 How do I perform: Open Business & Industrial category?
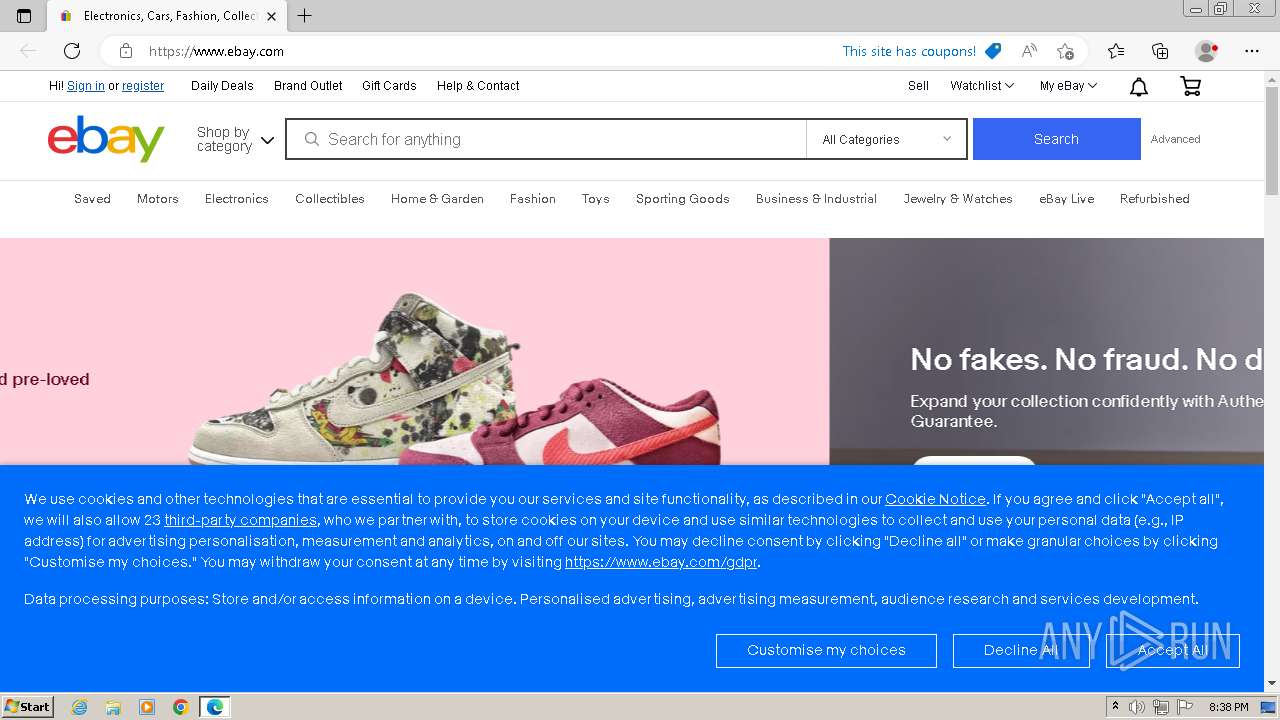816,199
